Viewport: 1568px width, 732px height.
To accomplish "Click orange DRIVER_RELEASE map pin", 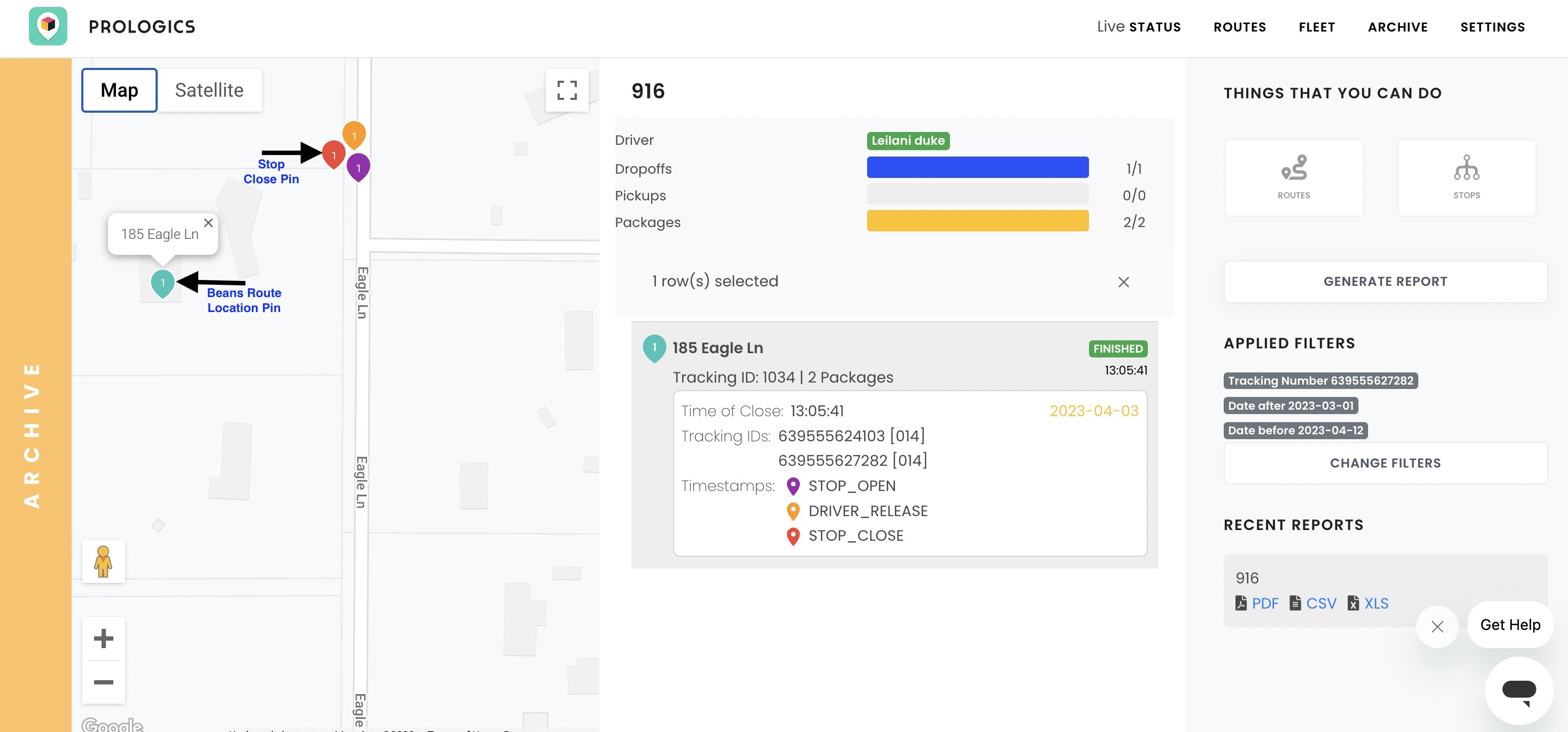I will pyautogui.click(x=354, y=134).
